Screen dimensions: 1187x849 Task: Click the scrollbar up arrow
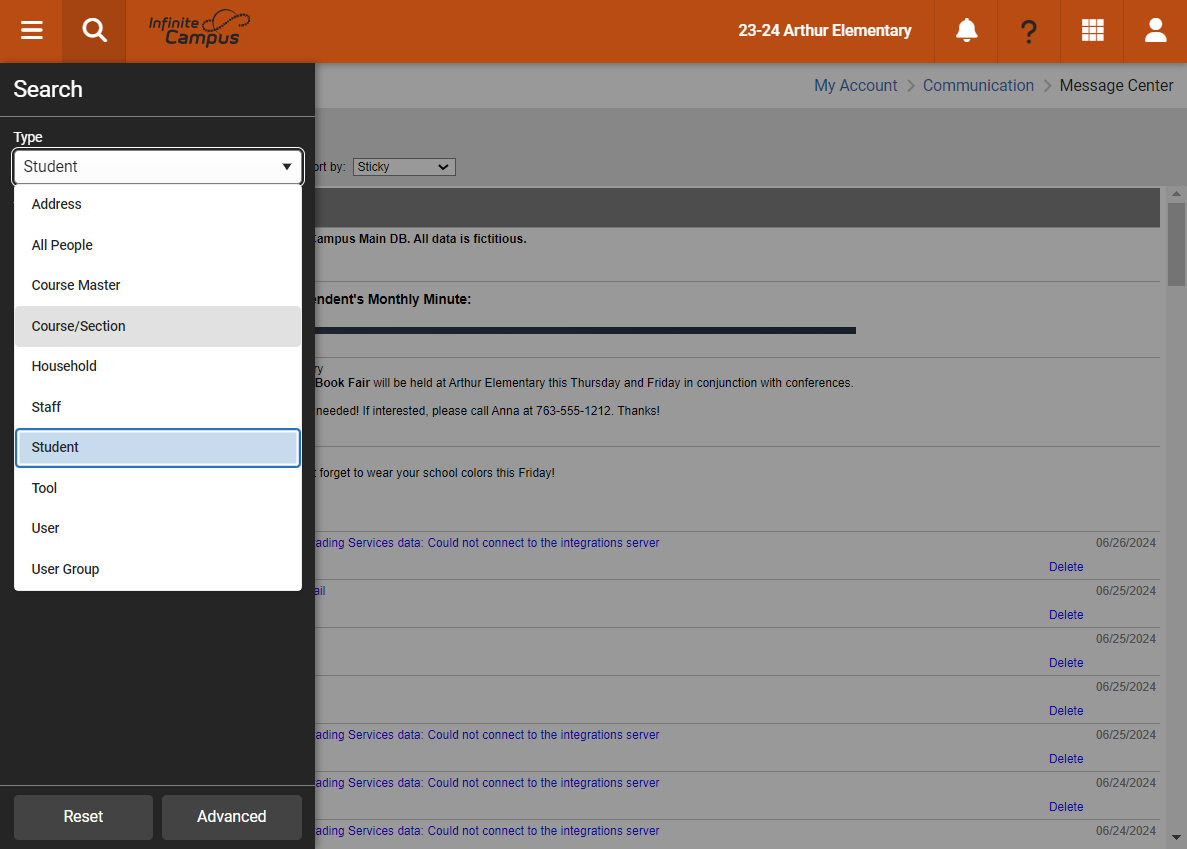tap(1176, 194)
